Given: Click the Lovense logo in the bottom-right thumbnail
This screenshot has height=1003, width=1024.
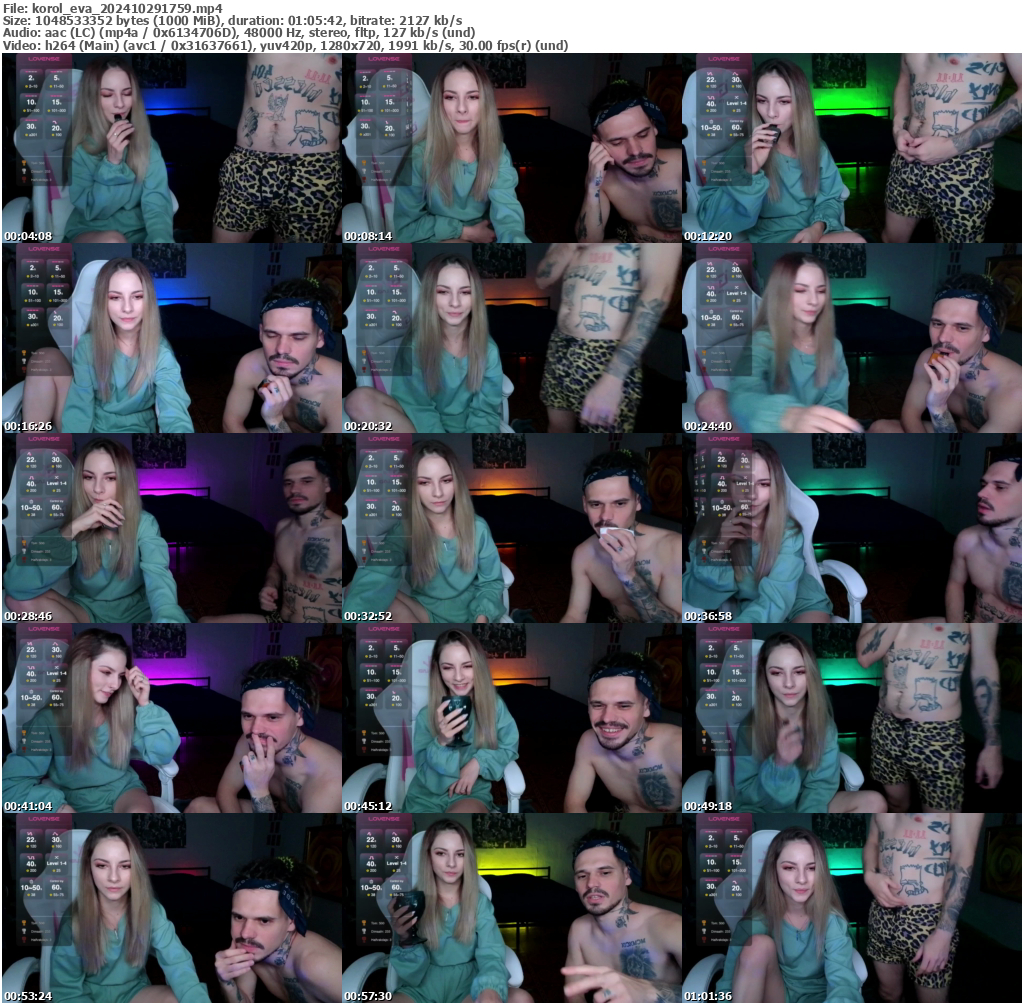Looking at the screenshot, I should tap(724, 818).
